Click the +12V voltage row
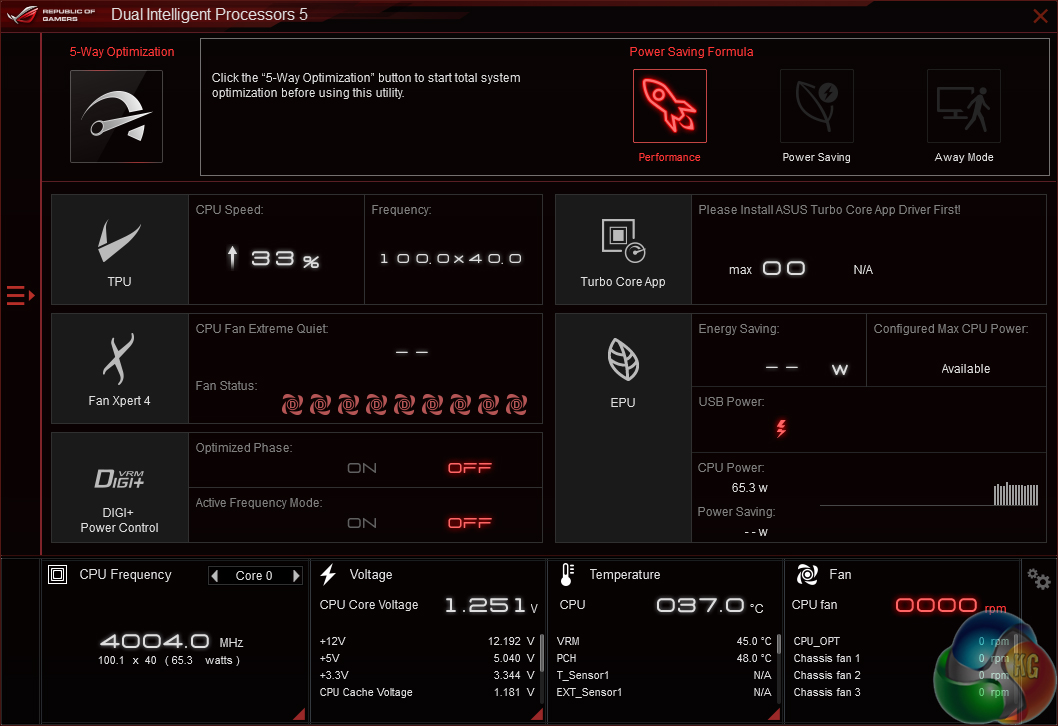Screen dimensions: 1058x726 427,641
